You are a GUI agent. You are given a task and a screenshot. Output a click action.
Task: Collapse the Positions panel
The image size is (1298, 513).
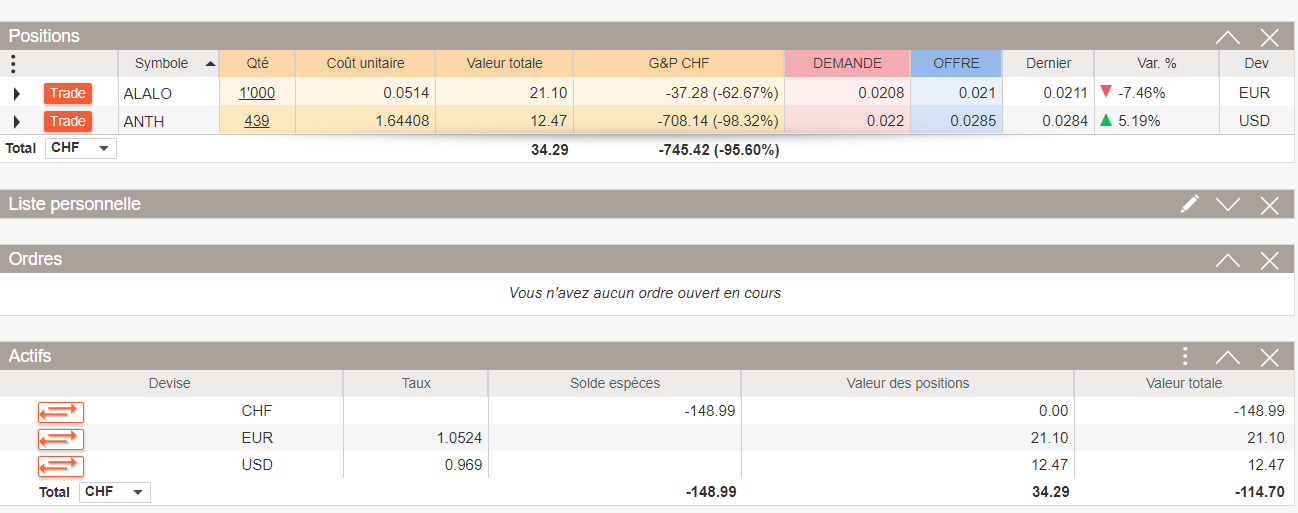[1227, 37]
